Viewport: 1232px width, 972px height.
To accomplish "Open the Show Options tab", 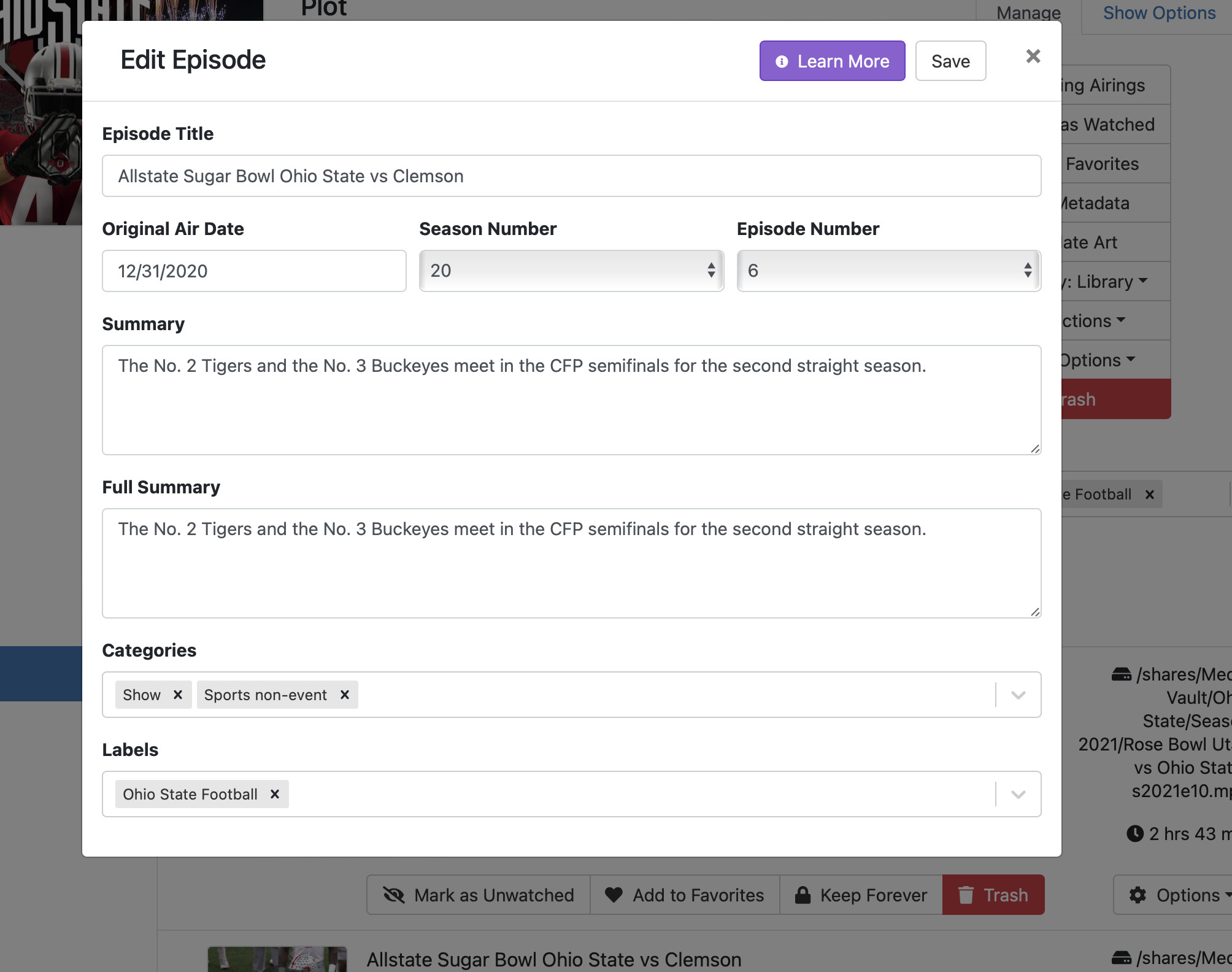I will pos(1158,13).
